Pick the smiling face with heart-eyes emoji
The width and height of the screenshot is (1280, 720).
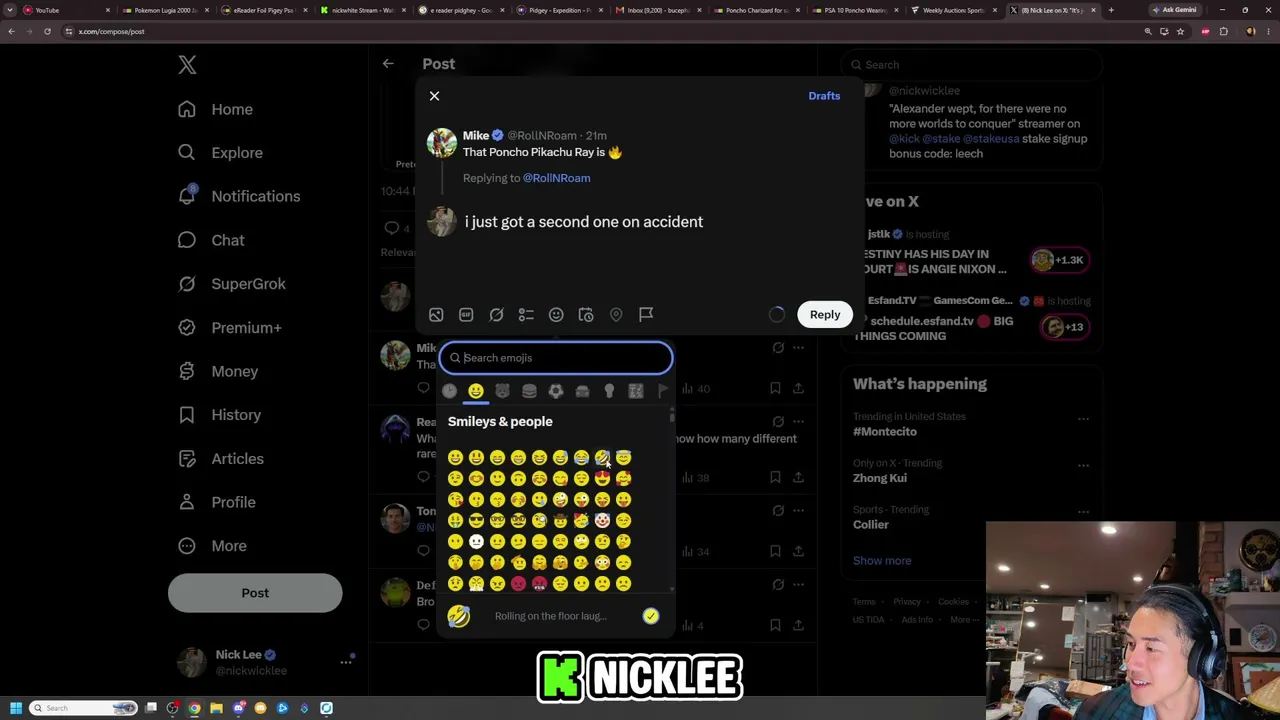click(x=602, y=479)
